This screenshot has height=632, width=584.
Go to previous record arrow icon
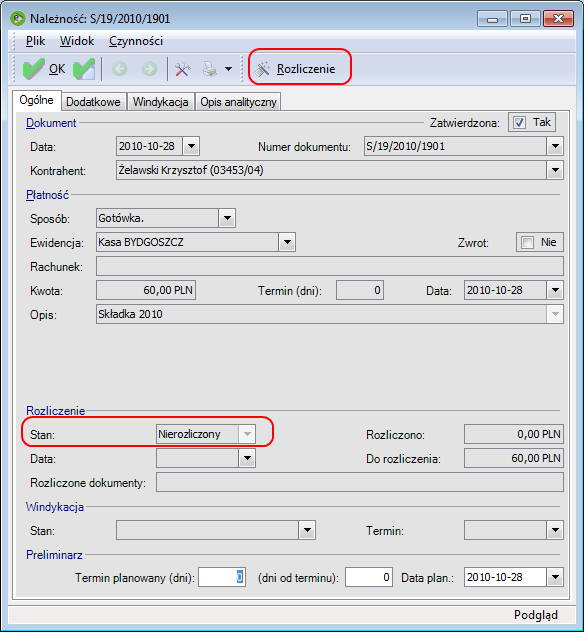(x=119, y=69)
